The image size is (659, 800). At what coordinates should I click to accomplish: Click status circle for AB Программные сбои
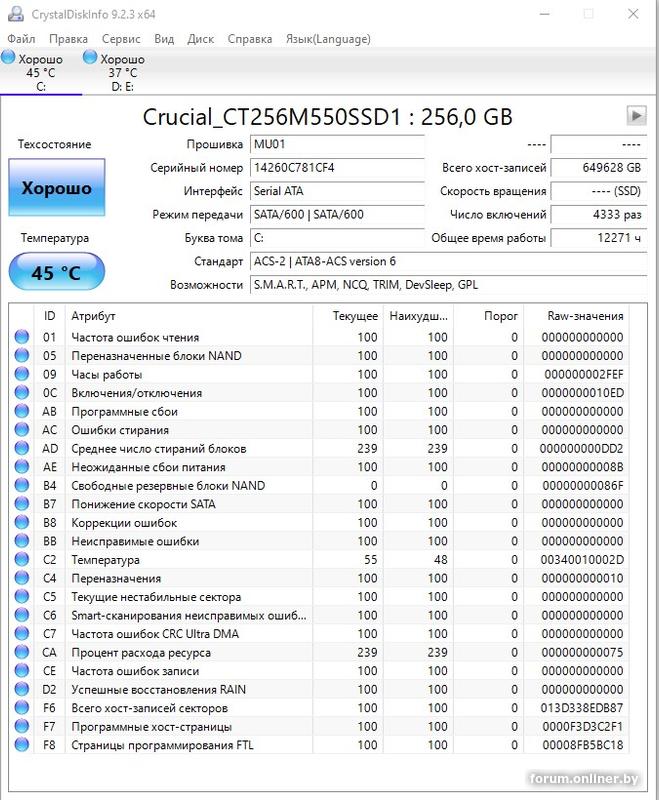[22, 411]
